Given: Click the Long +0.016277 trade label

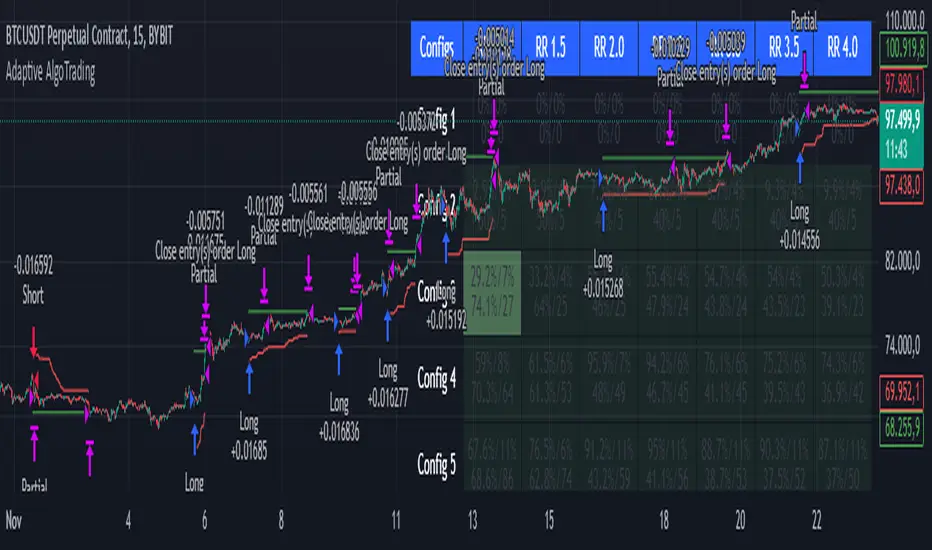Looking at the screenshot, I should pyautogui.click(x=388, y=384).
